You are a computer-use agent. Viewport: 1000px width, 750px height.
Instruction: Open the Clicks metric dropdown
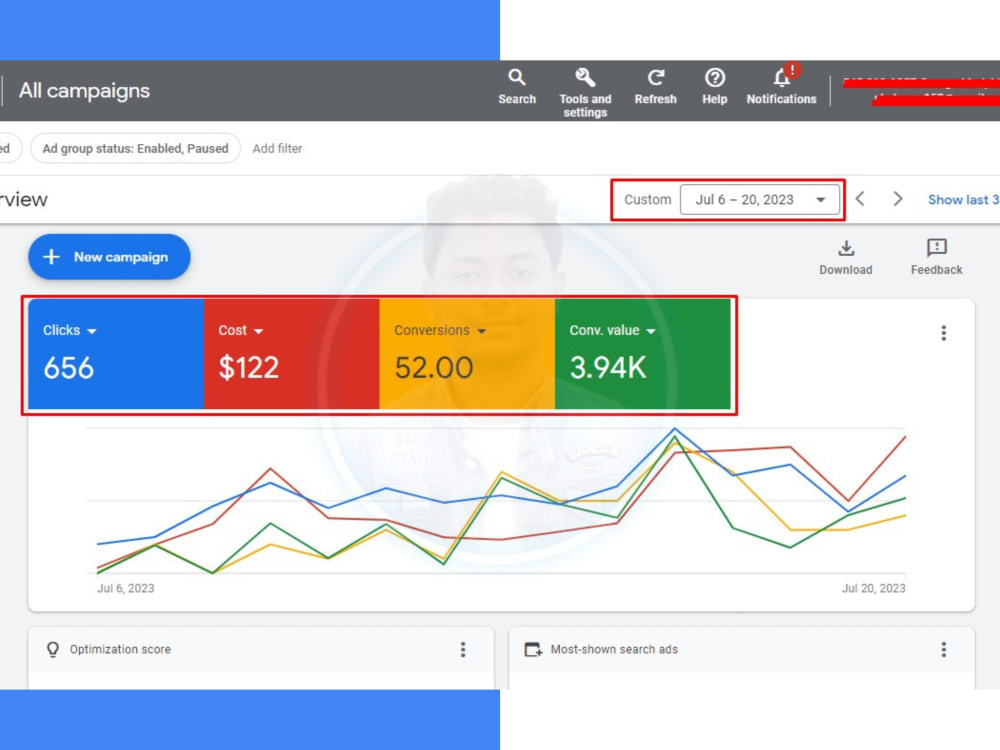click(x=70, y=330)
